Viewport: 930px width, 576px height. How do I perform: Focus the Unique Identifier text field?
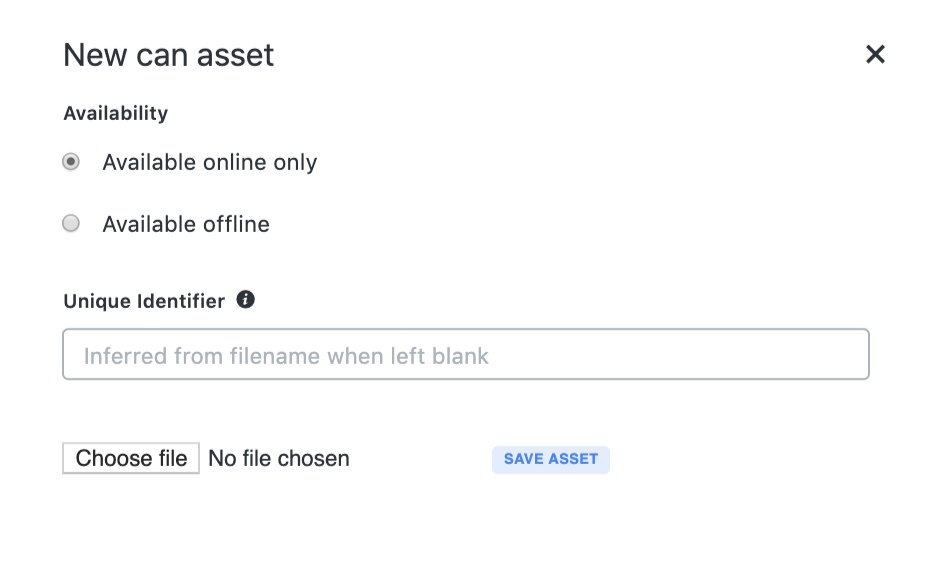click(x=466, y=354)
